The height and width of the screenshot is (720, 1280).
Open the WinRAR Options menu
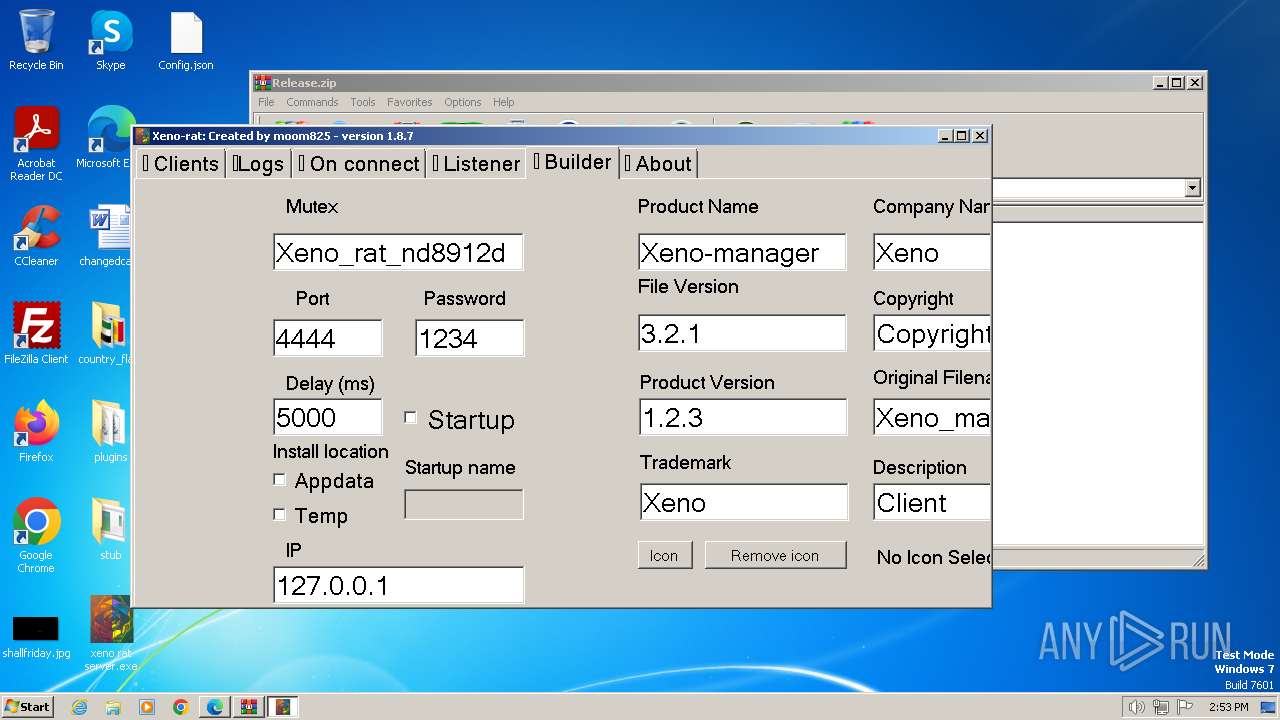tap(463, 102)
